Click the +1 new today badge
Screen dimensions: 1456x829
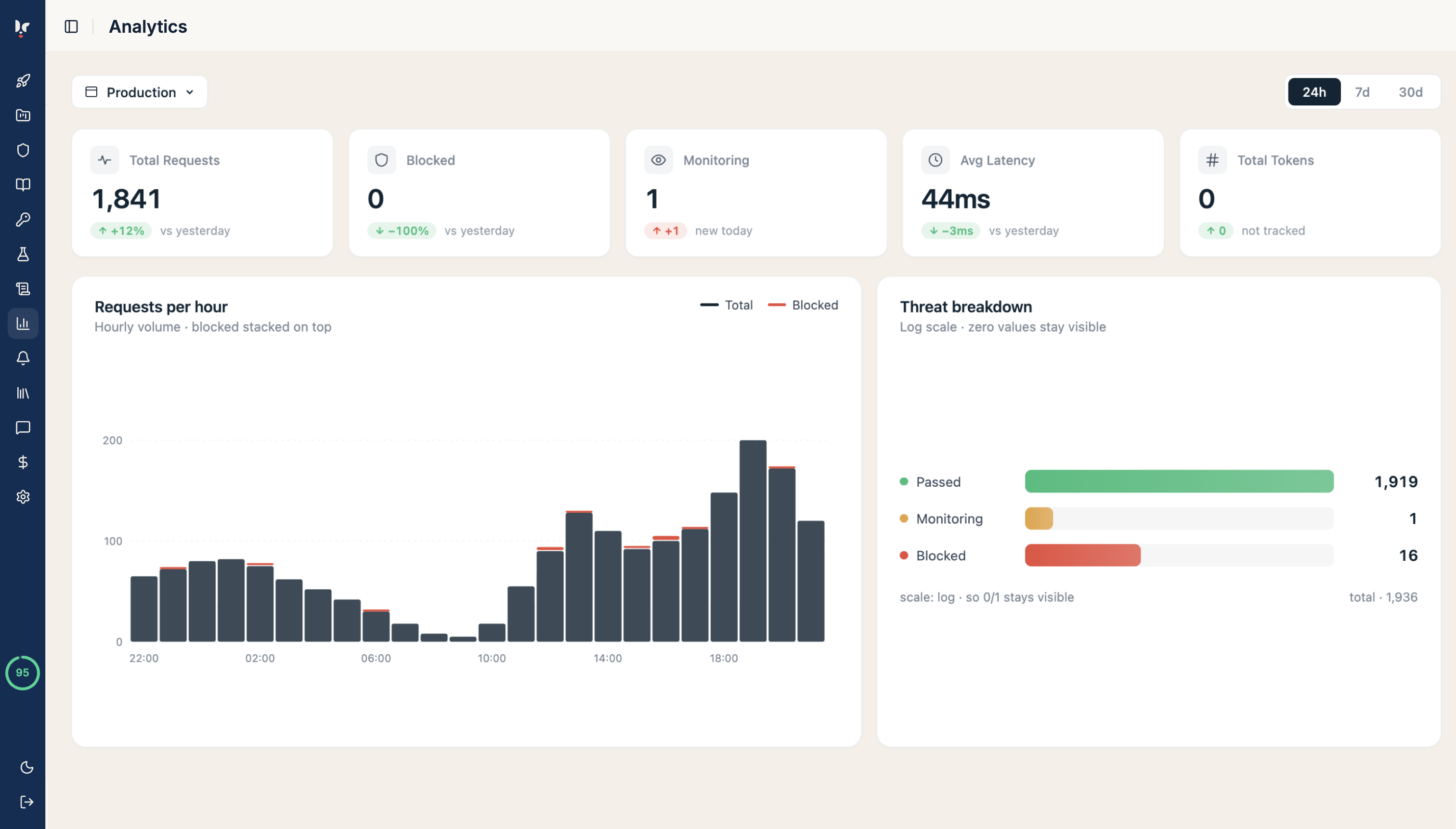[665, 231]
